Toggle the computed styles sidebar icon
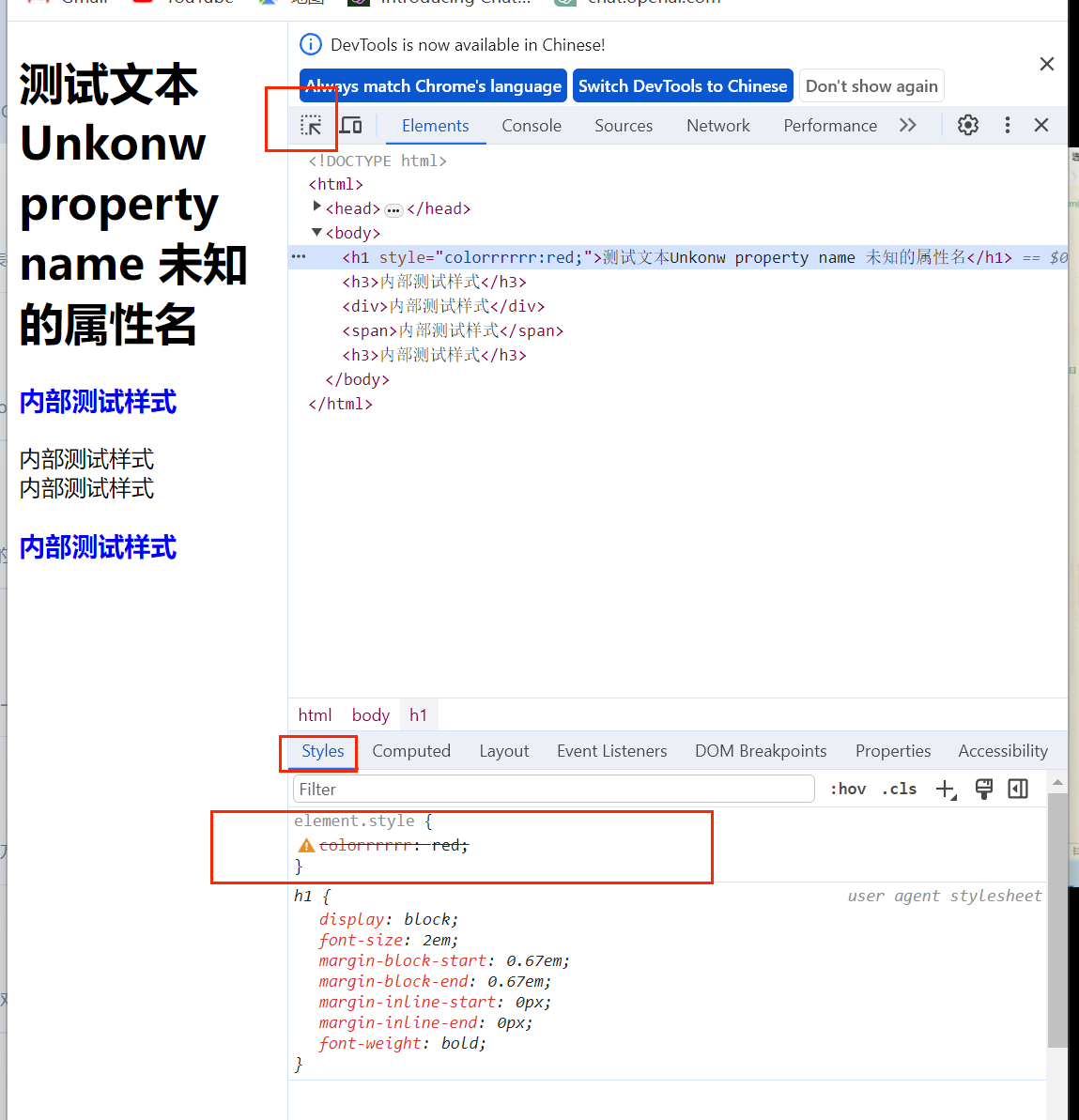Screen dimensions: 1079x1120 (x=1018, y=790)
